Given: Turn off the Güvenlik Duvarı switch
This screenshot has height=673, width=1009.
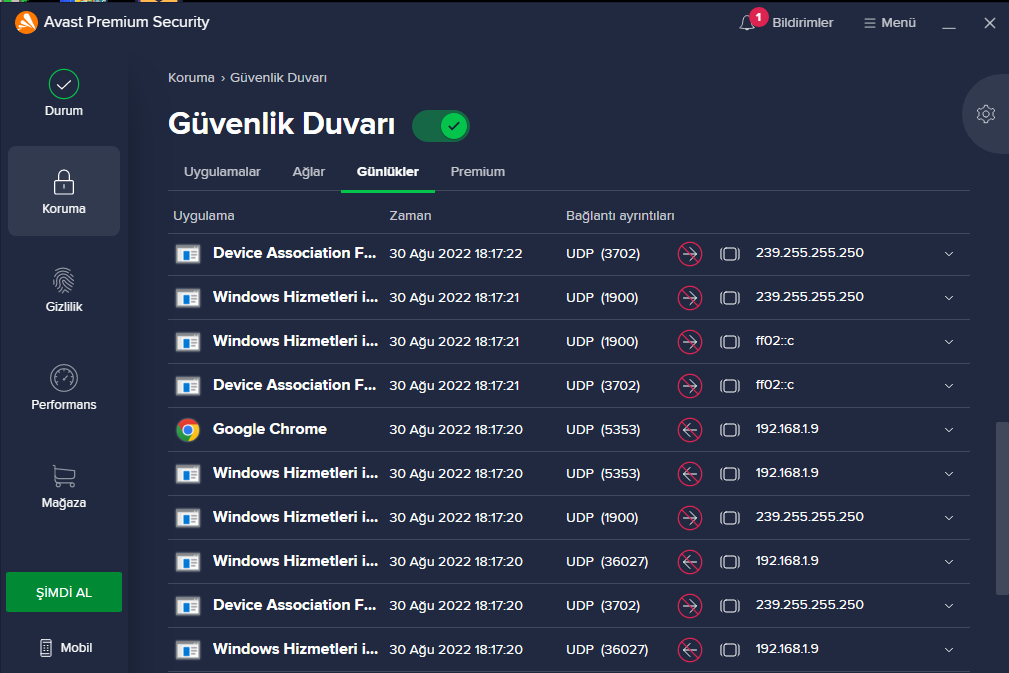Looking at the screenshot, I should click(441, 126).
